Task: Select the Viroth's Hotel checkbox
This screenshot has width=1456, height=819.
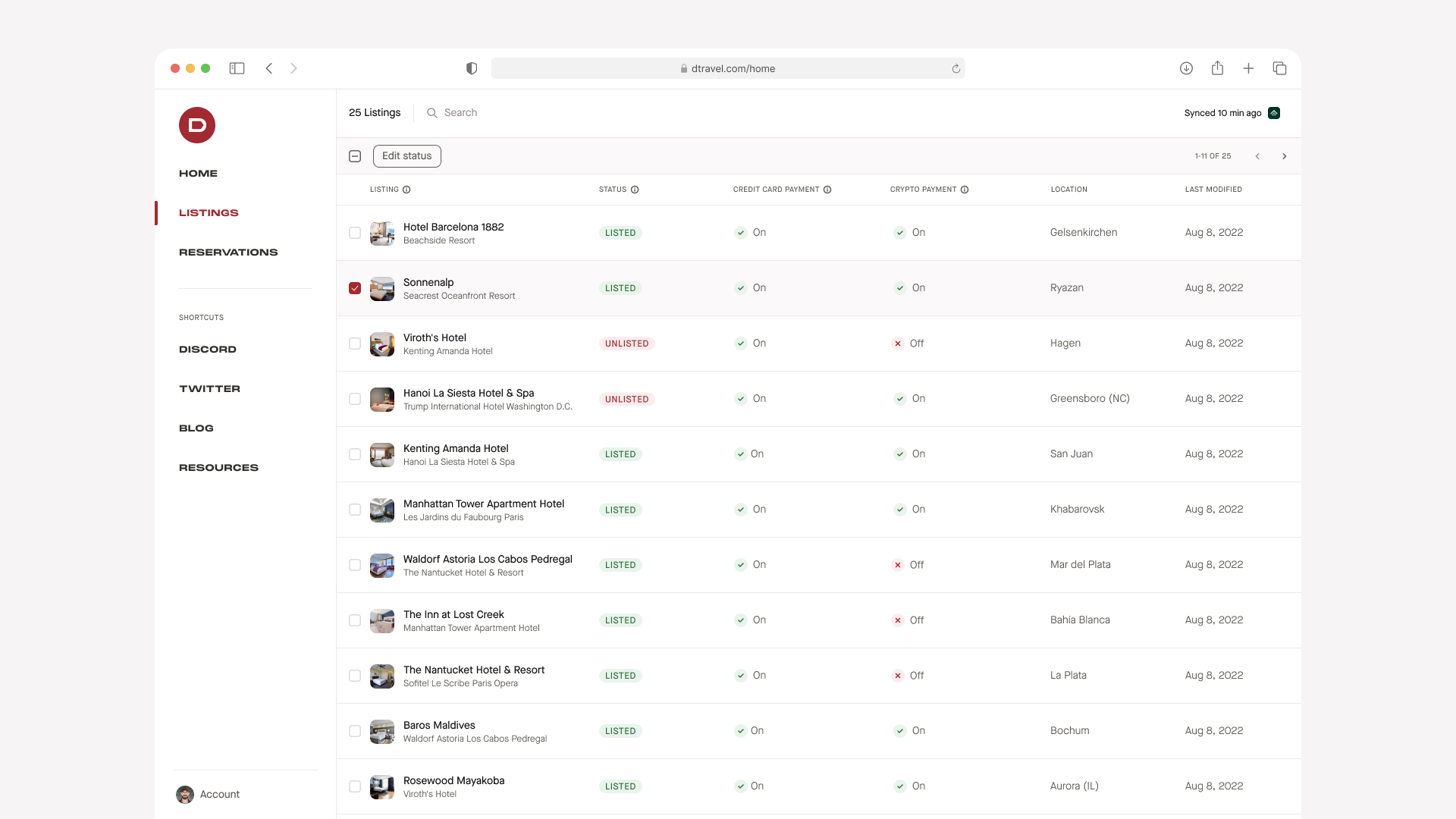Action: pyautogui.click(x=355, y=343)
